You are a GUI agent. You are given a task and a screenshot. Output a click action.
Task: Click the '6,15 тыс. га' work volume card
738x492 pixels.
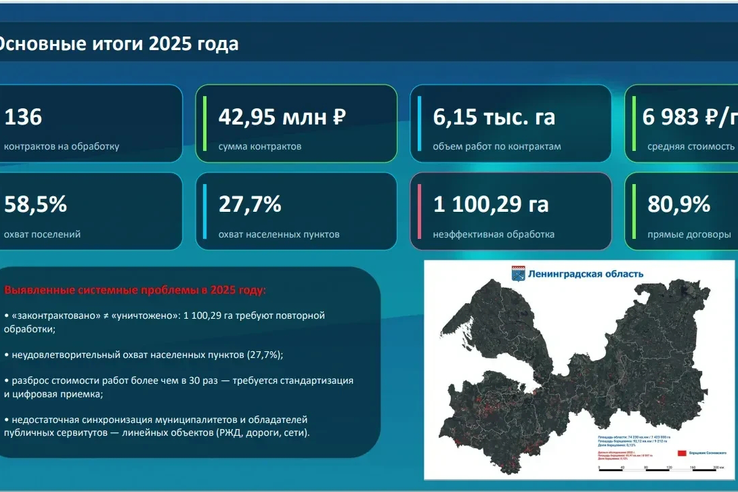[x=510, y=124]
